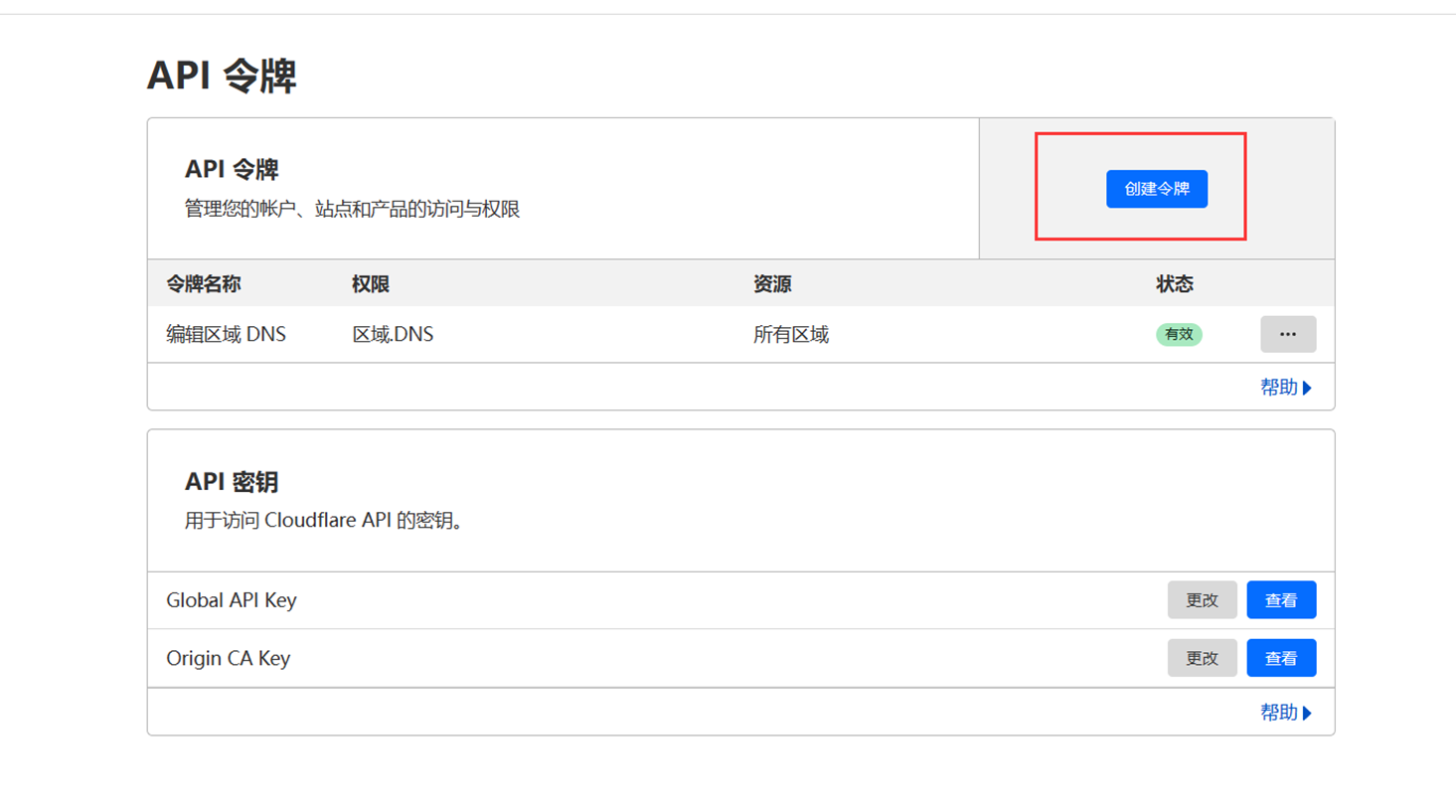This screenshot has width=1456, height=812.
Task: Click the 资源 column header
Action: 771,284
